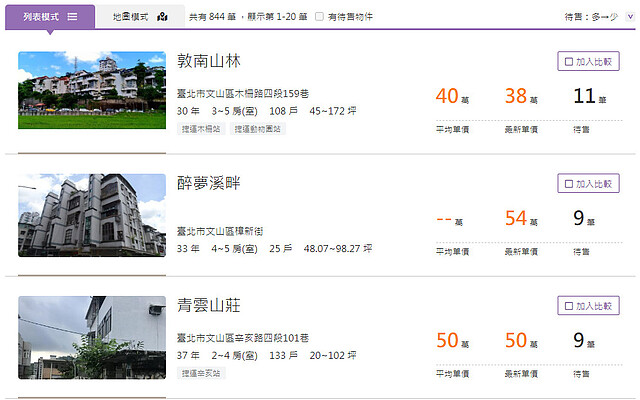Click the map pin icon in 地圖模式 tab
This screenshot has width=640, height=400.
click(x=162, y=17)
